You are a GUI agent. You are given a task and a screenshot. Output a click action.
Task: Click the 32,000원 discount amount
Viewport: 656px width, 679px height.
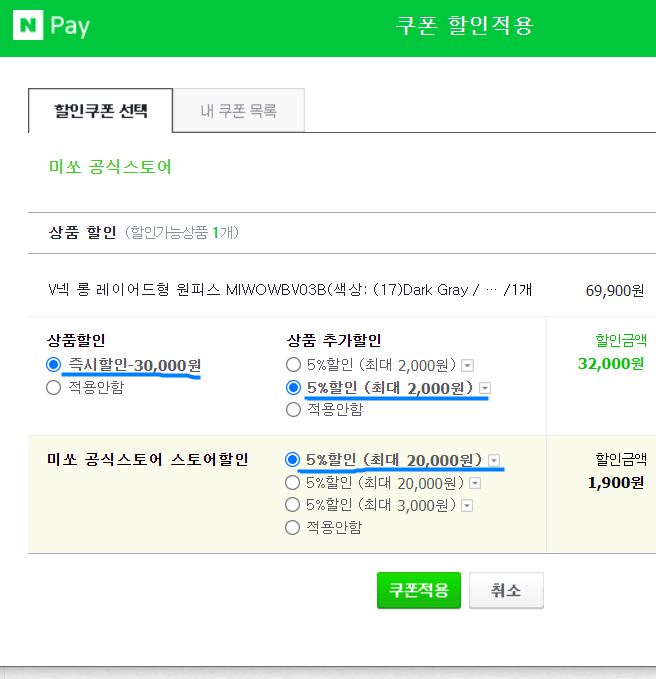click(611, 364)
